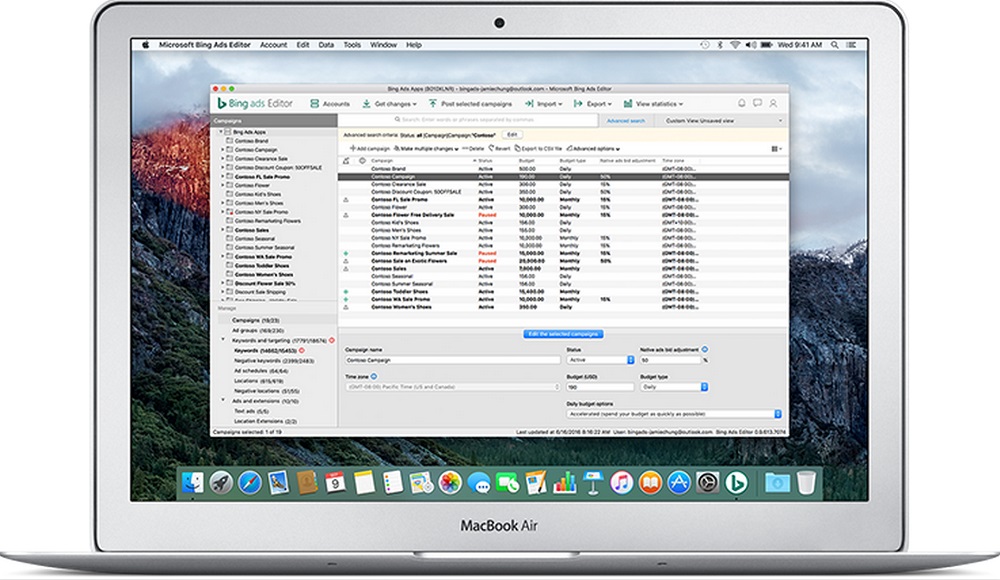
Task: Click the Get changes download icon
Action: pyautogui.click(x=367, y=103)
